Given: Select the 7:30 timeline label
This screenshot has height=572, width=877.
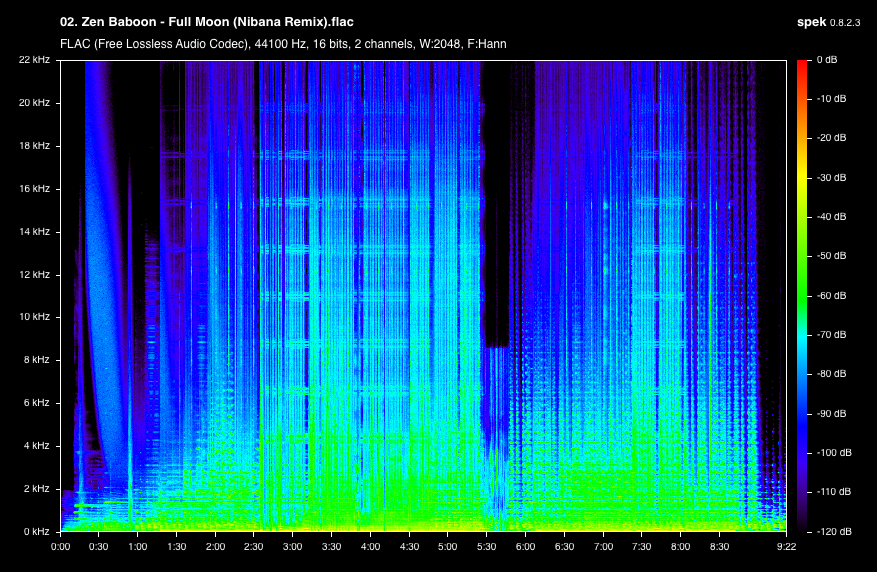Looking at the screenshot, I should 641,546.
